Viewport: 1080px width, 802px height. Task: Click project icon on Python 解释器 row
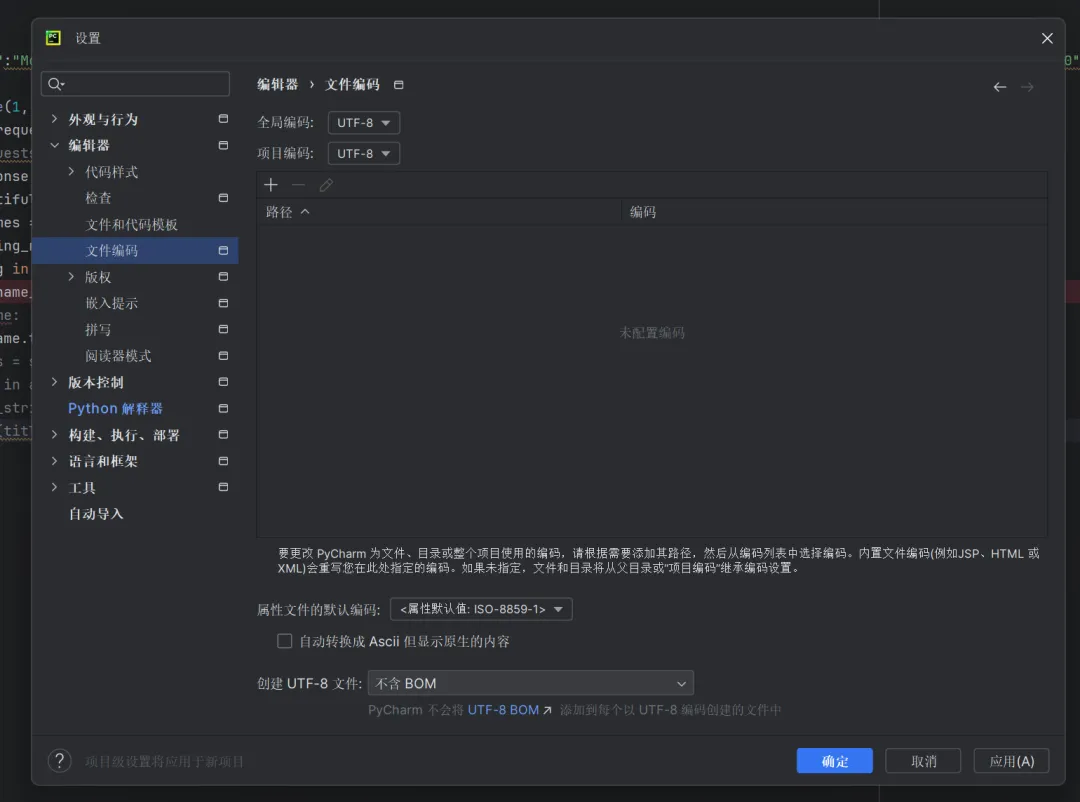click(223, 409)
